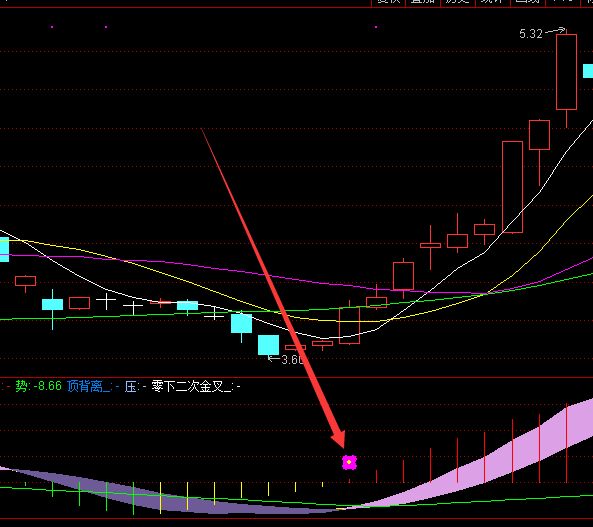This screenshot has height=527, width=593.
Task: Select the large red candle on the green line
Action: (349, 325)
